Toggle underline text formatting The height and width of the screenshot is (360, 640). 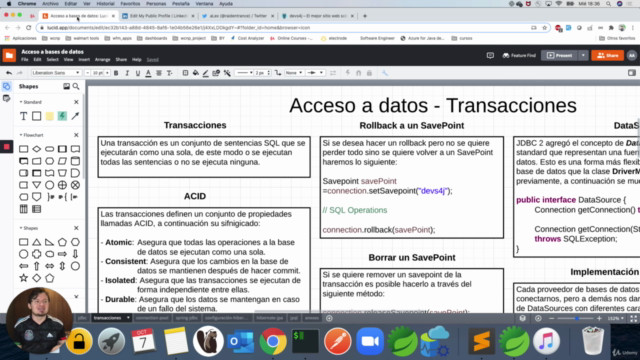[138, 73]
